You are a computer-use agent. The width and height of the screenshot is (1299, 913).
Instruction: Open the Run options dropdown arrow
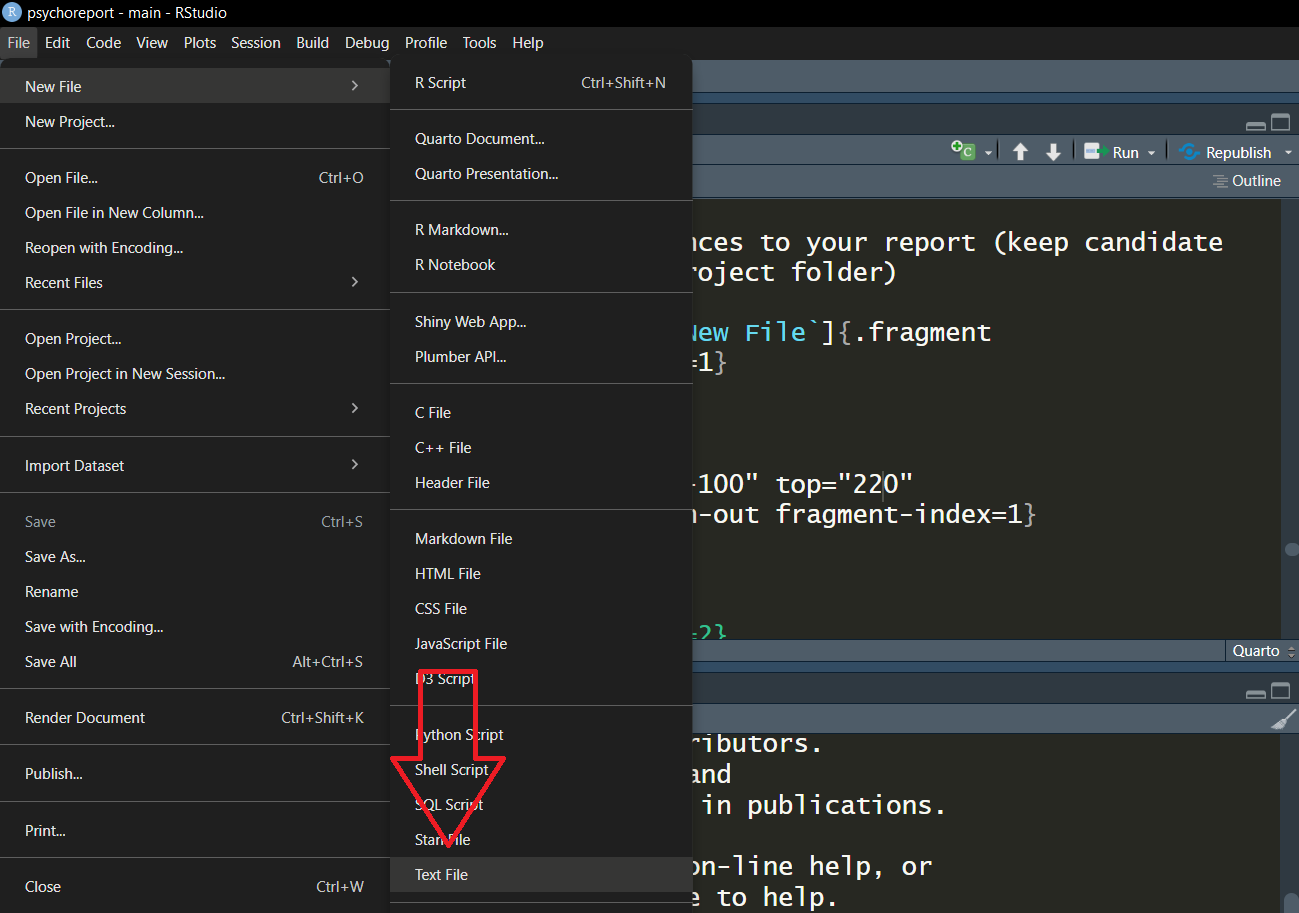tap(1152, 153)
